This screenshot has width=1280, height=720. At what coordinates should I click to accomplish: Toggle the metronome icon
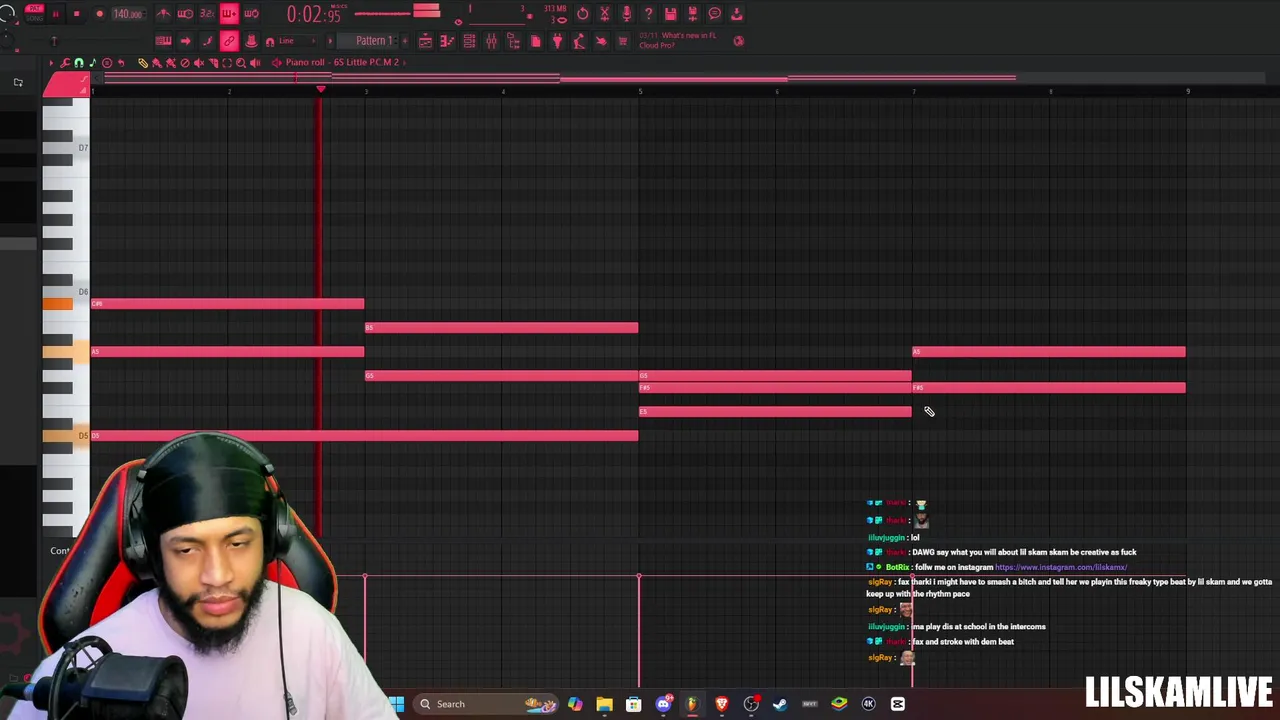163,14
